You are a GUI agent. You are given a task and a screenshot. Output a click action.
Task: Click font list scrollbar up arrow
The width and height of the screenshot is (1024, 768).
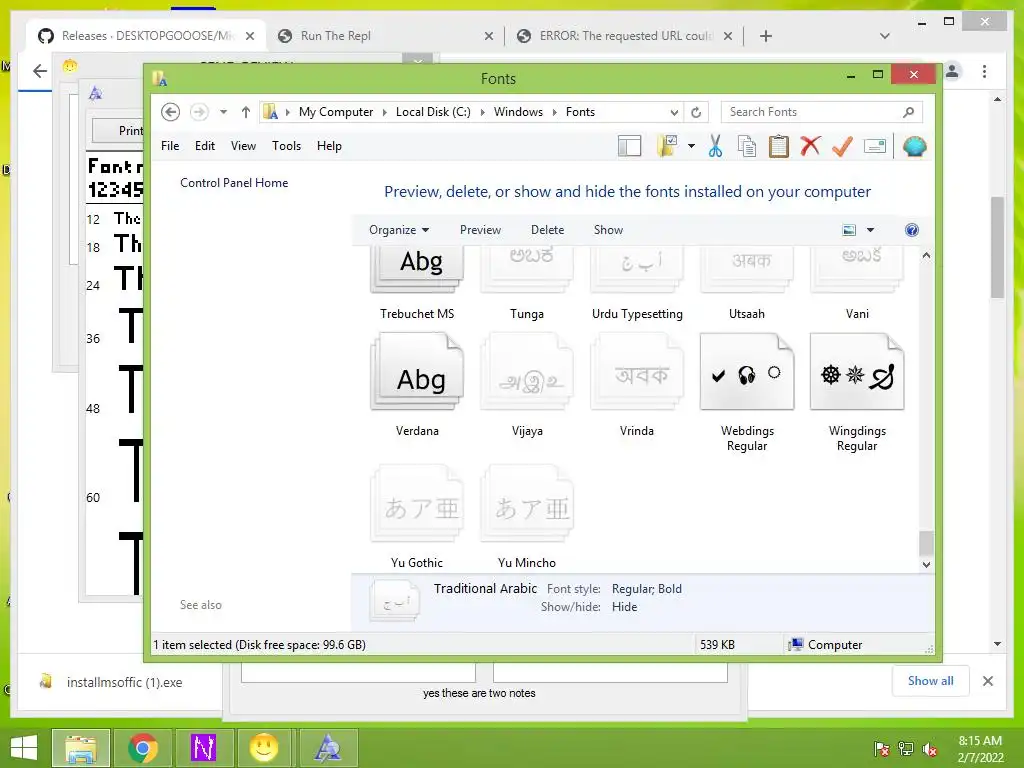click(x=926, y=256)
